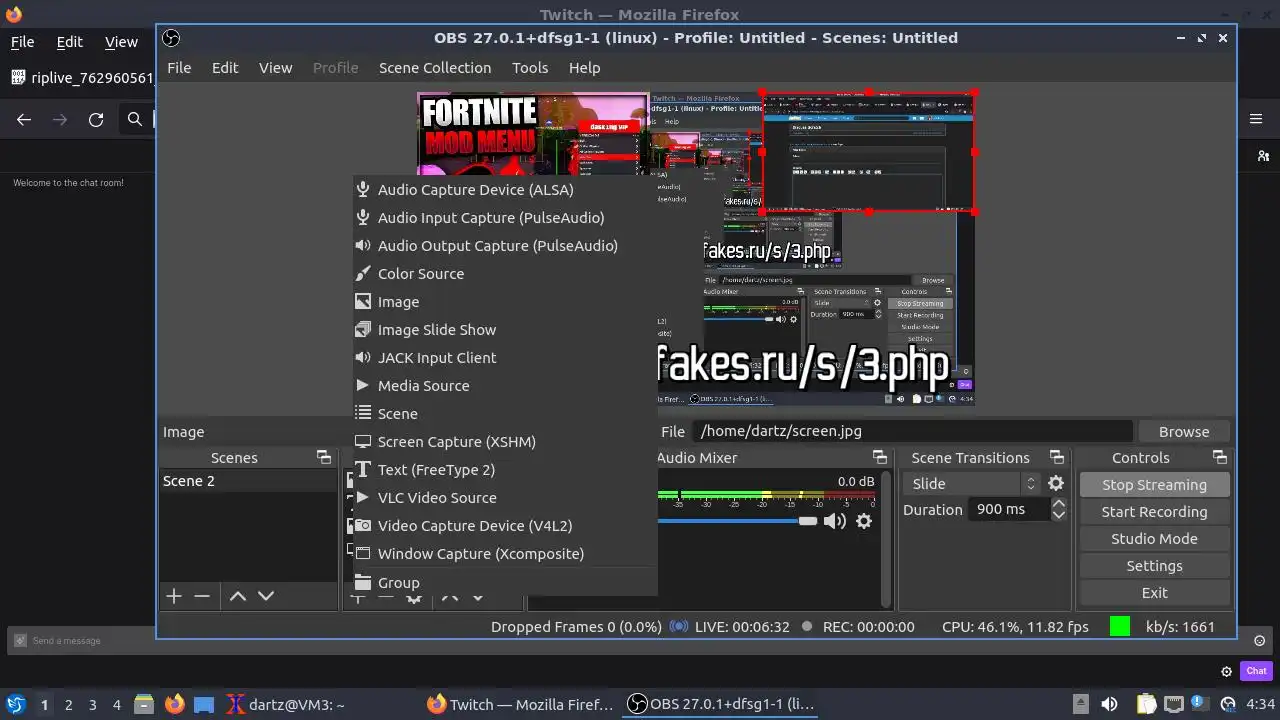
Task: Open audio mixer channel gear settings
Action: pyautogui.click(x=864, y=521)
